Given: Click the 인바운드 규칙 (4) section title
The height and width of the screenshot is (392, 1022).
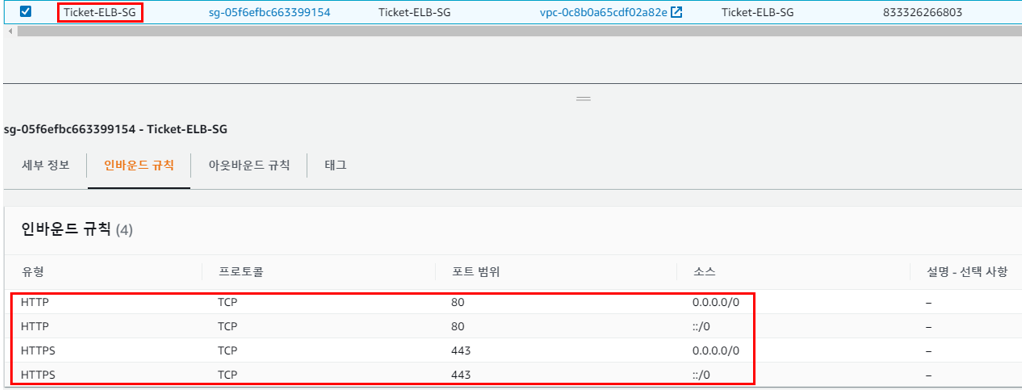Looking at the screenshot, I should click(77, 230).
